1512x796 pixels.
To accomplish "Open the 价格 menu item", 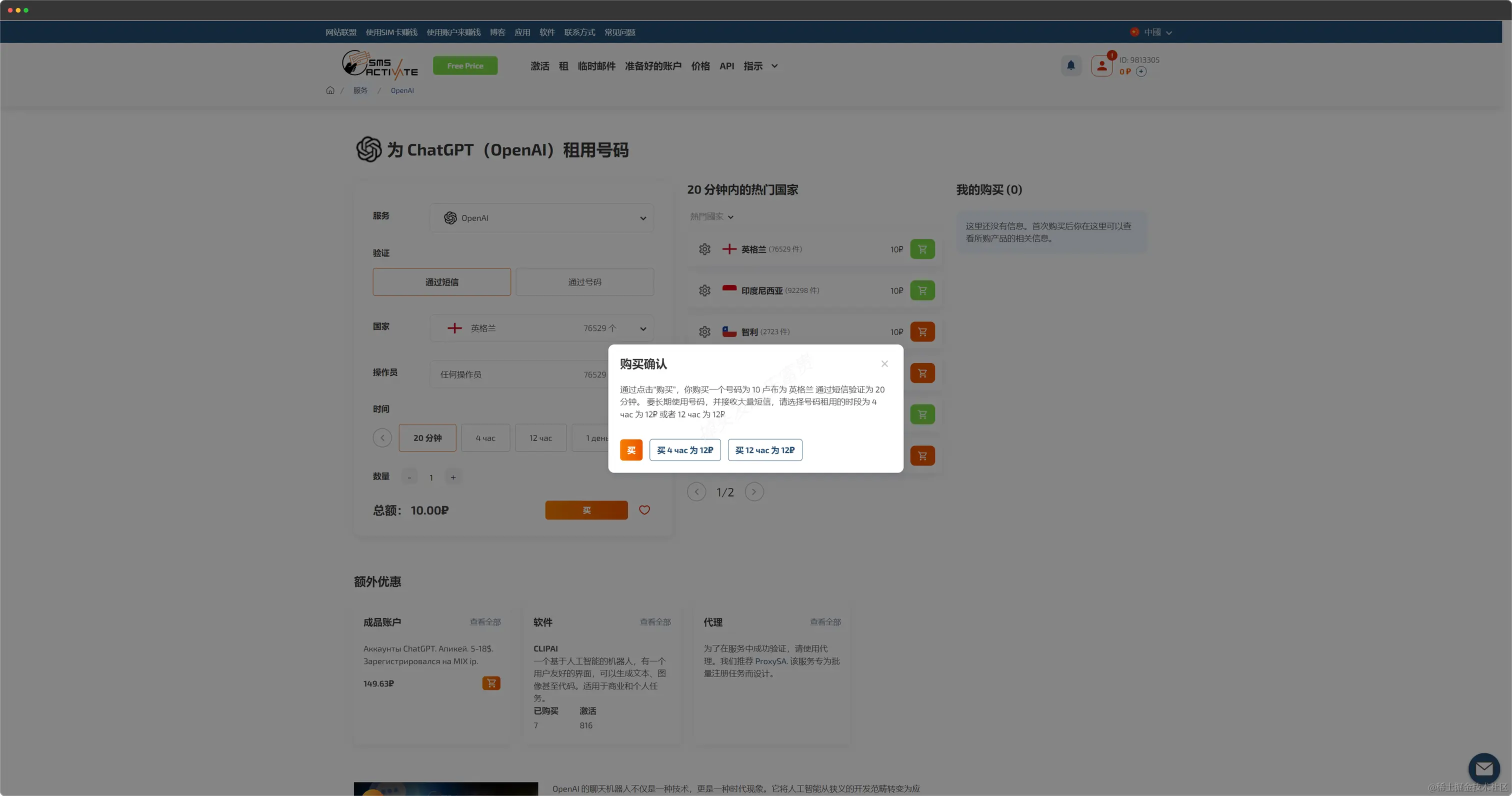I will click(700, 66).
